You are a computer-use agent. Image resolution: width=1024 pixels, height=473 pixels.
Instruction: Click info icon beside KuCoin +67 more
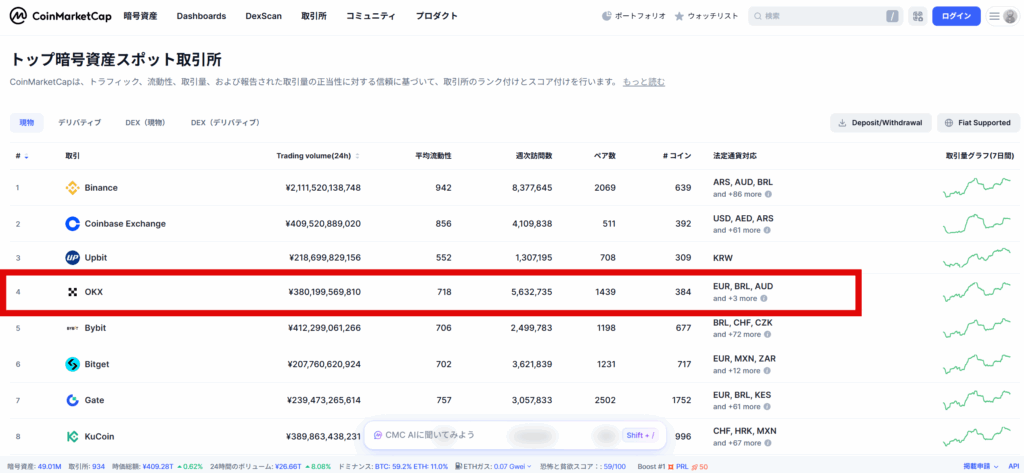767,443
